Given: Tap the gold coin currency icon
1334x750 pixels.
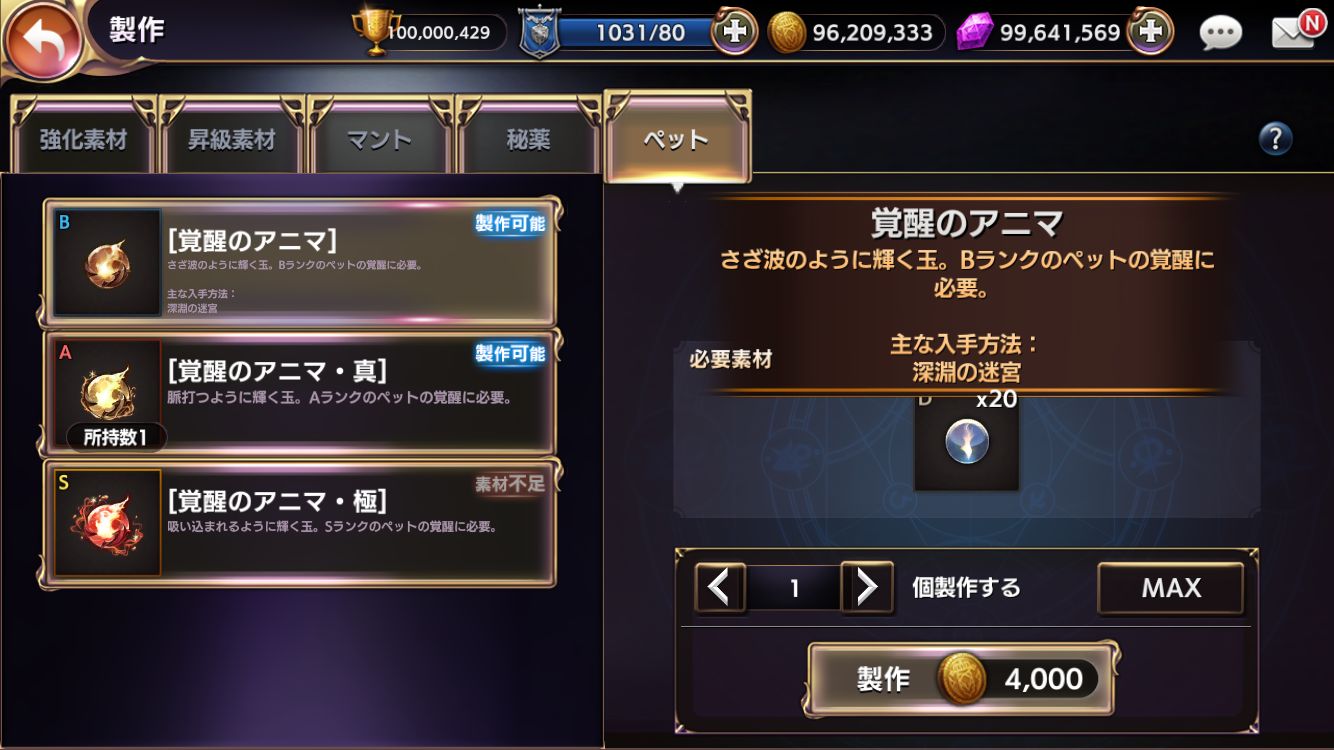Looking at the screenshot, I should 788,33.
